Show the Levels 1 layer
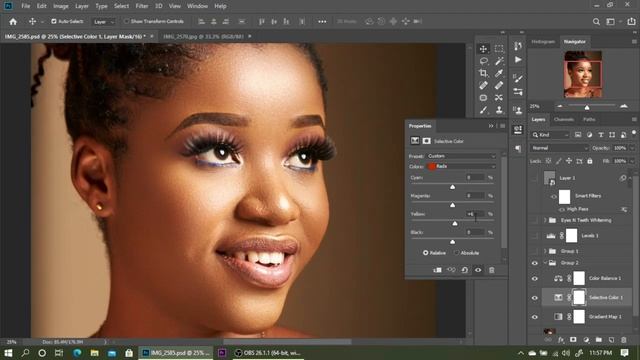 pos(535,236)
